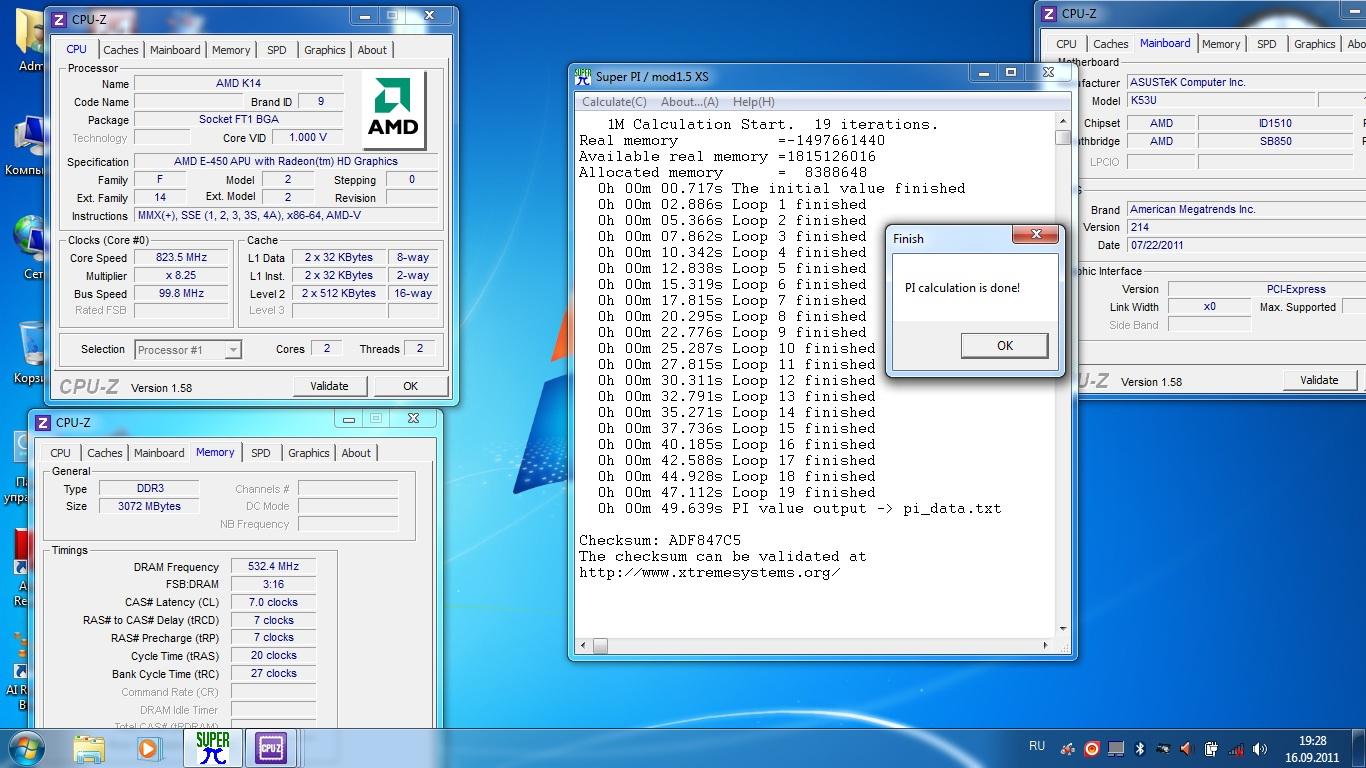Click the Super PI title bar icon
Image resolution: width=1366 pixels, height=768 pixels.
click(583, 77)
